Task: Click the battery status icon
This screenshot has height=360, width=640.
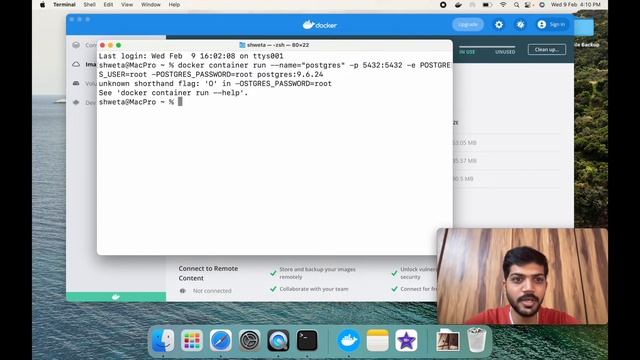Action: (487, 5)
